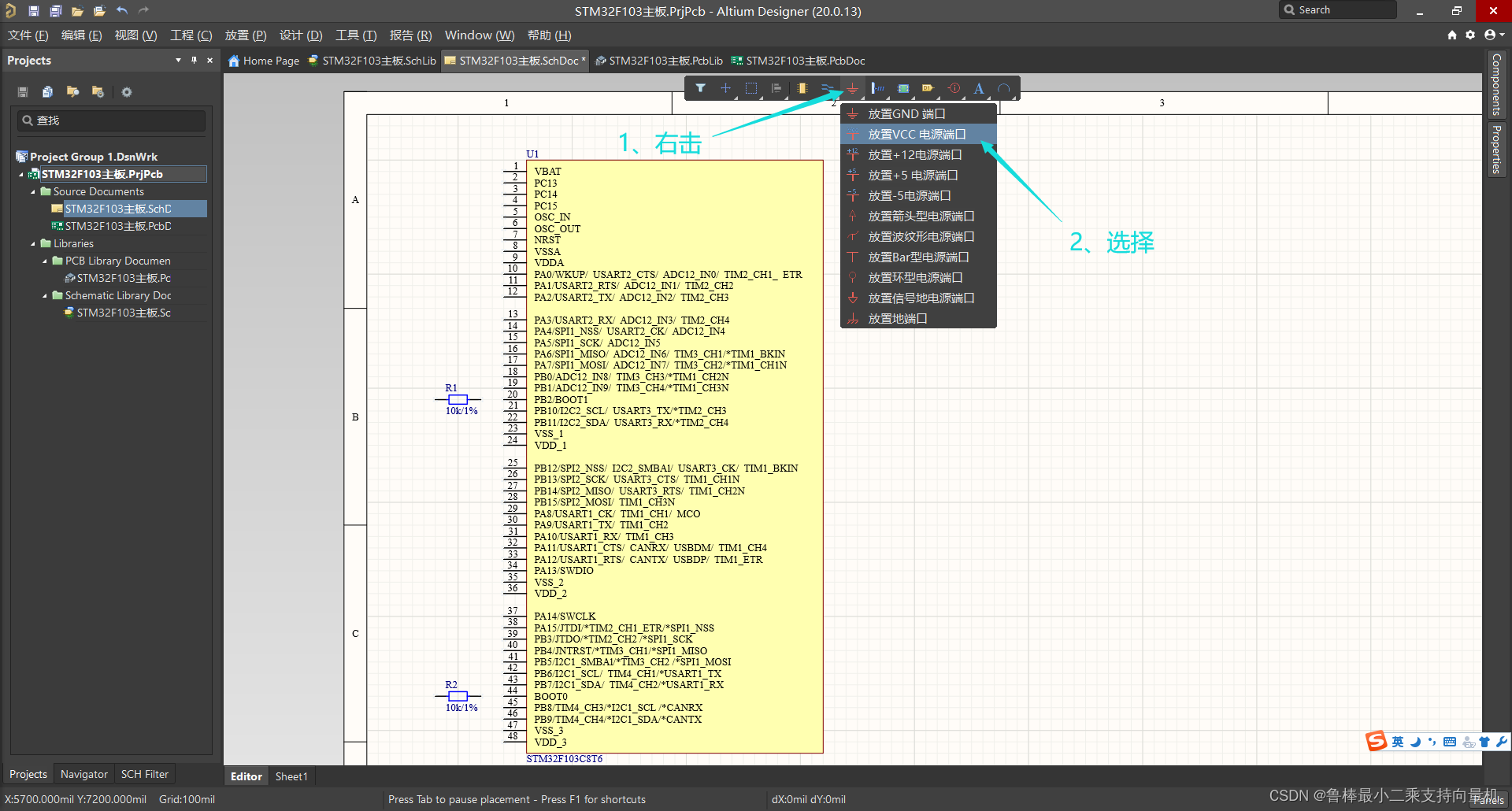This screenshot has height=811, width=1512.
Task: Select the Place Part component icon
Action: 802,88
